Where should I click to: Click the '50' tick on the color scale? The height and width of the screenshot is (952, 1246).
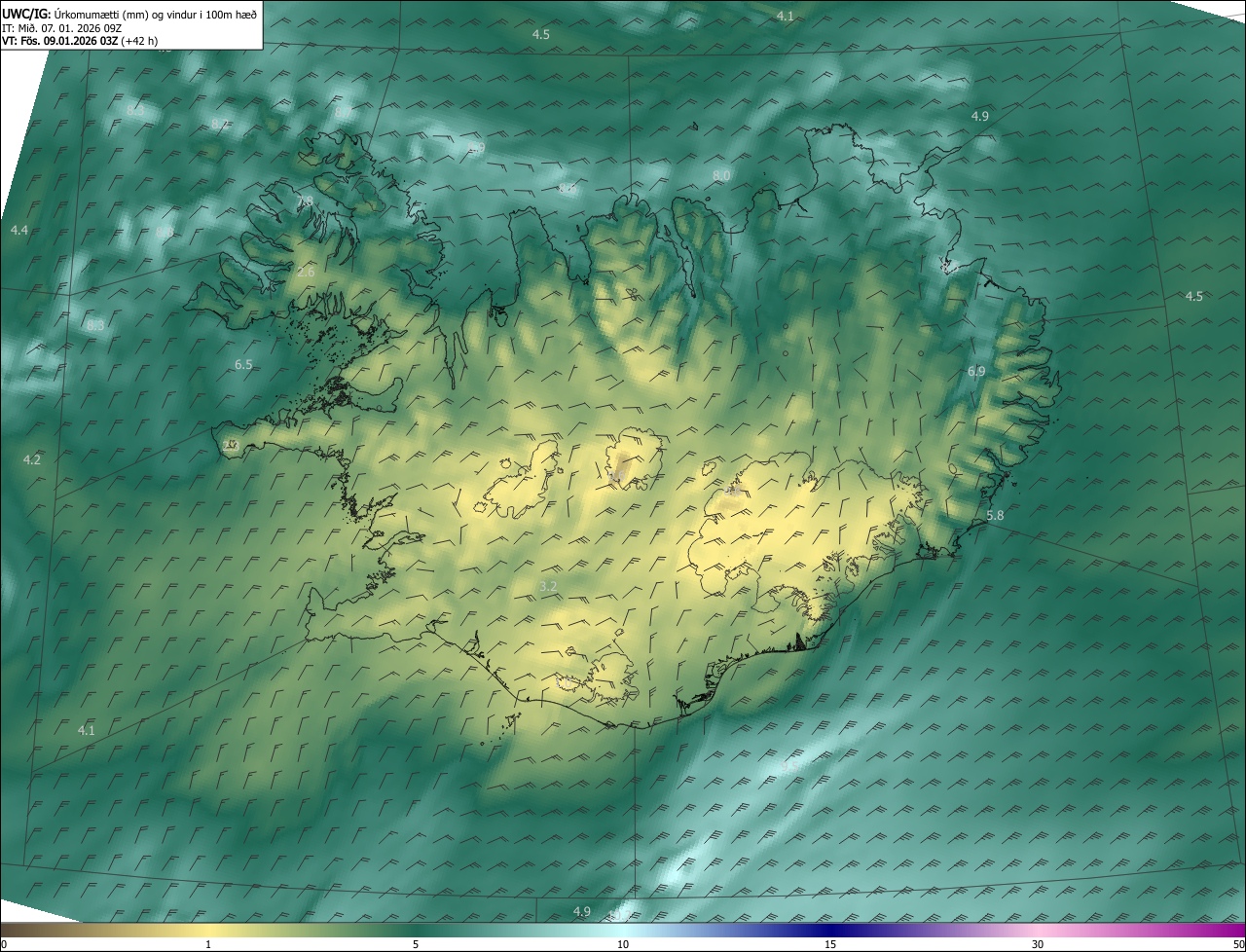pos(1238,944)
